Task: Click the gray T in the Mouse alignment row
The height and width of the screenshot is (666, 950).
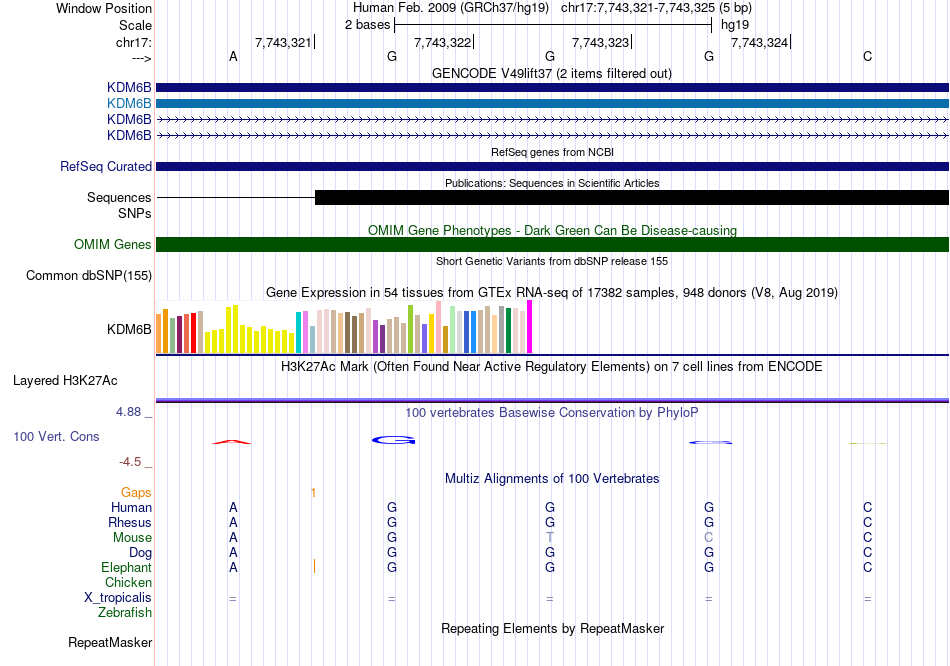Action: pyautogui.click(x=550, y=538)
